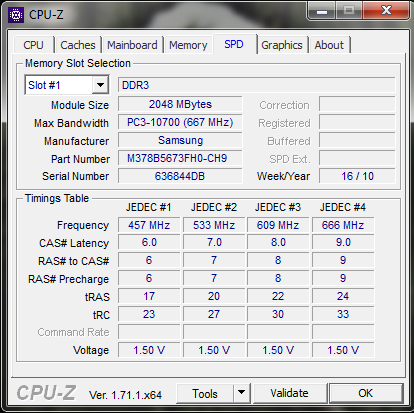
Task: Click part number M378B5673FH0-CH9
Action: (180, 158)
